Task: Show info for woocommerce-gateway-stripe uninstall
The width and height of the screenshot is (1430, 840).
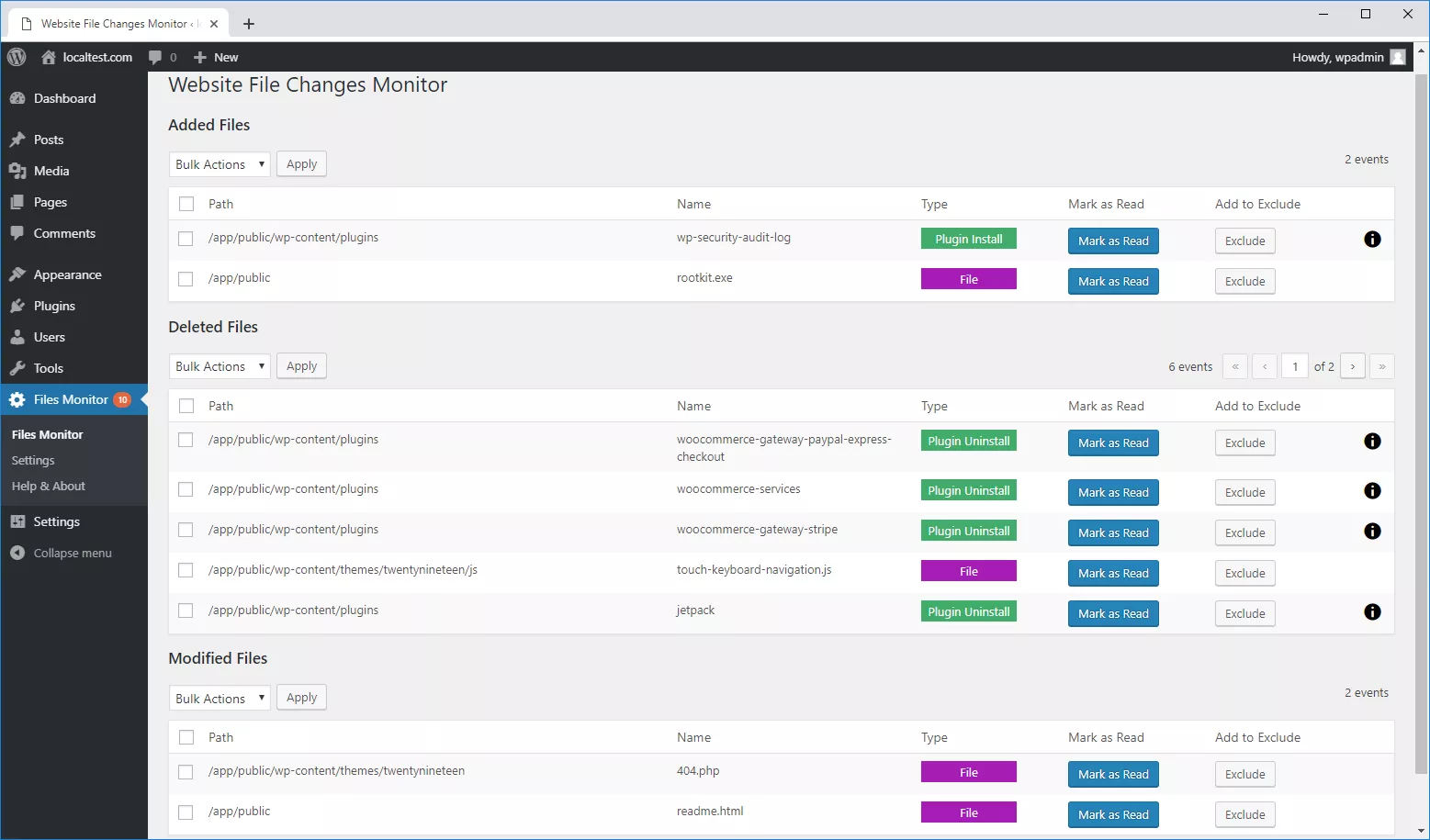Action: [1372, 532]
